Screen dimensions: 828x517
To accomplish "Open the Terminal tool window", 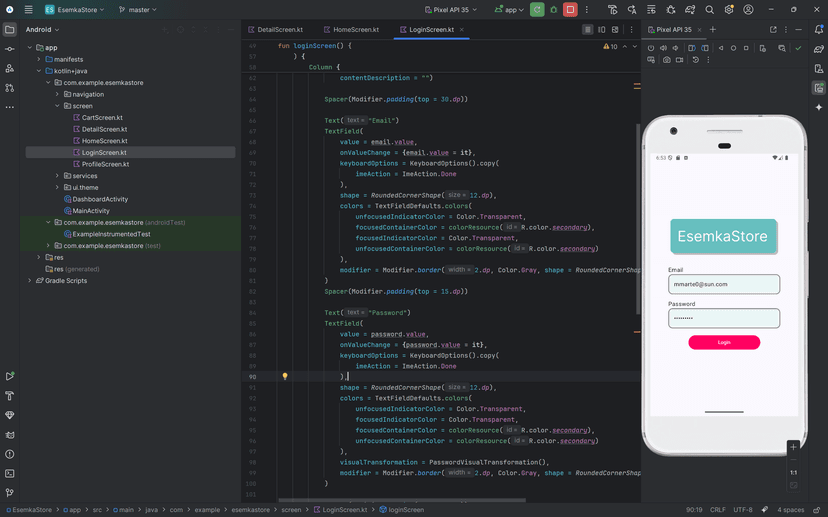I will point(10,473).
